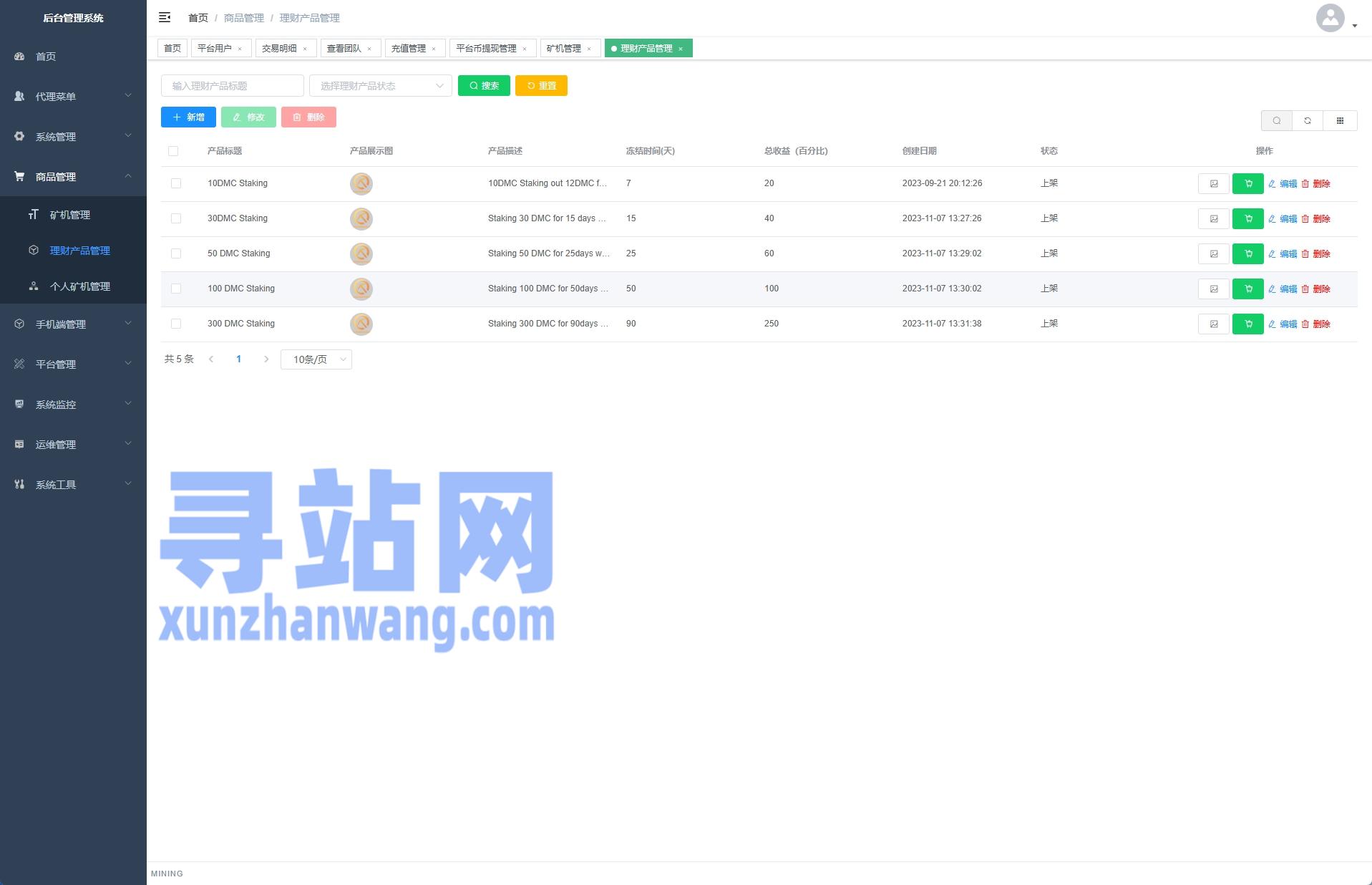This screenshot has width=1372, height=885.
Task: Check the 30DMC Staking row checkbox
Action: (176, 219)
